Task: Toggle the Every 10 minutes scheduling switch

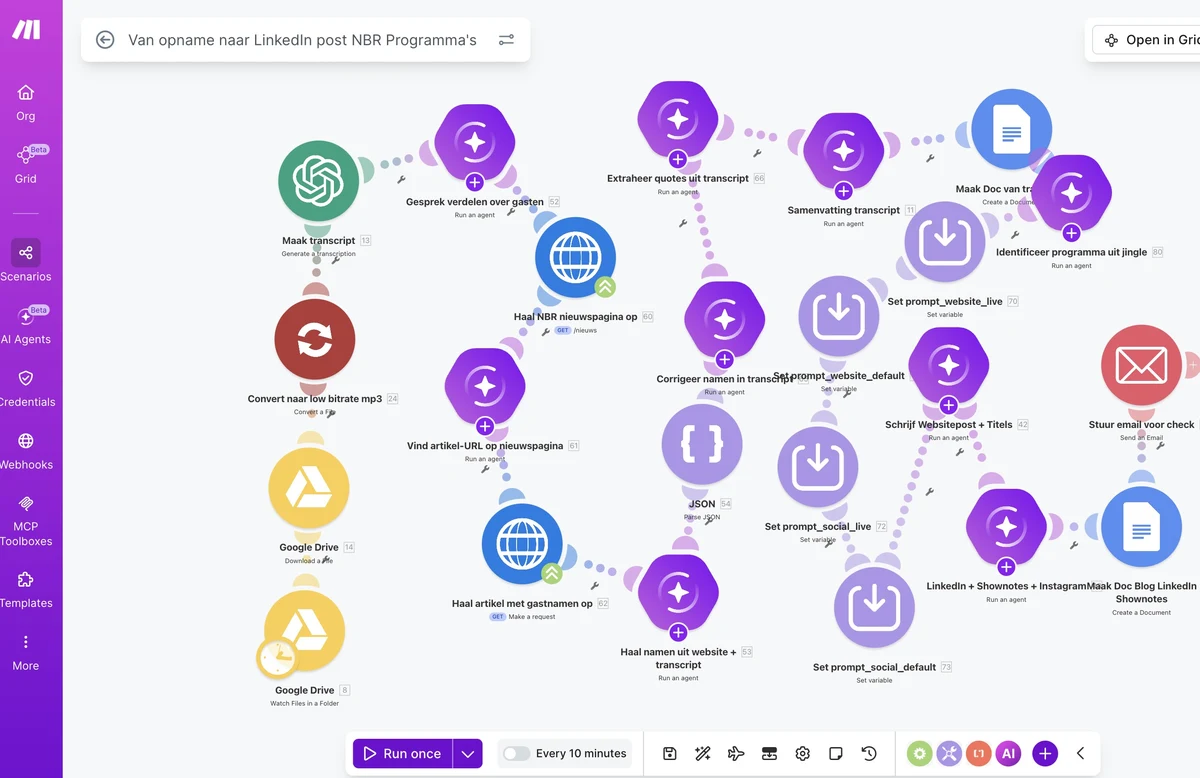Action: click(516, 754)
